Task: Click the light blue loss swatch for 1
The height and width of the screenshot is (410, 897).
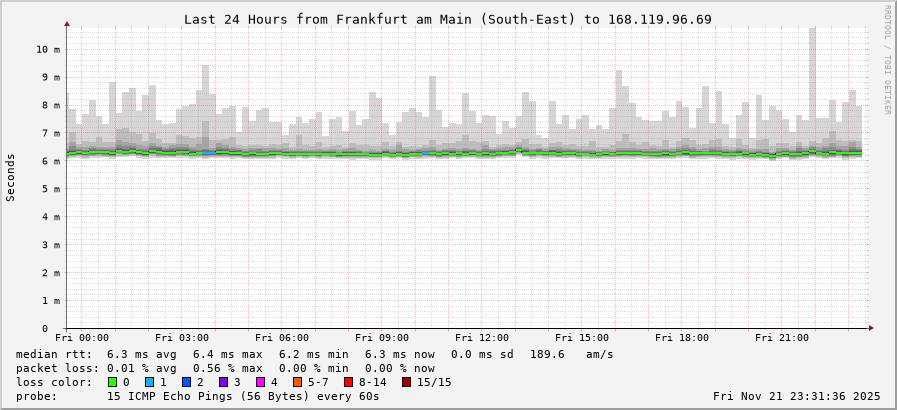Action: (x=149, y=382)
